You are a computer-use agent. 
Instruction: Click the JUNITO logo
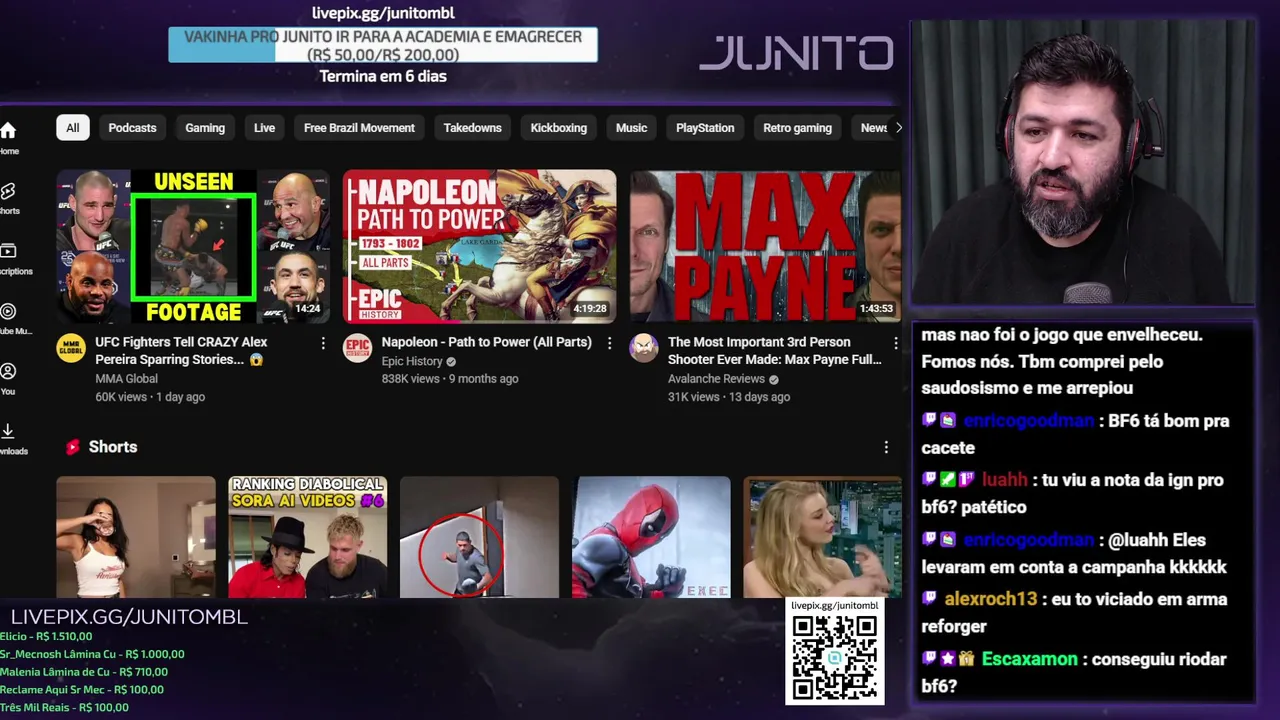pyautogui.click(x=796, y=53)
